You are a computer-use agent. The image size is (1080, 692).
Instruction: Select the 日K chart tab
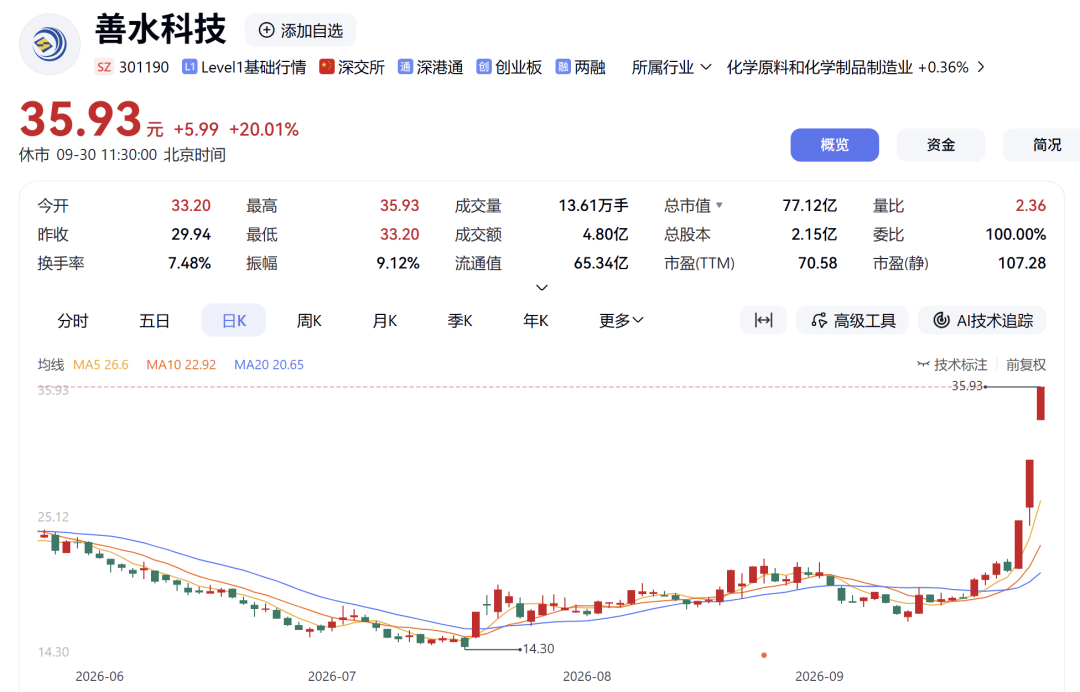point(233,320)
